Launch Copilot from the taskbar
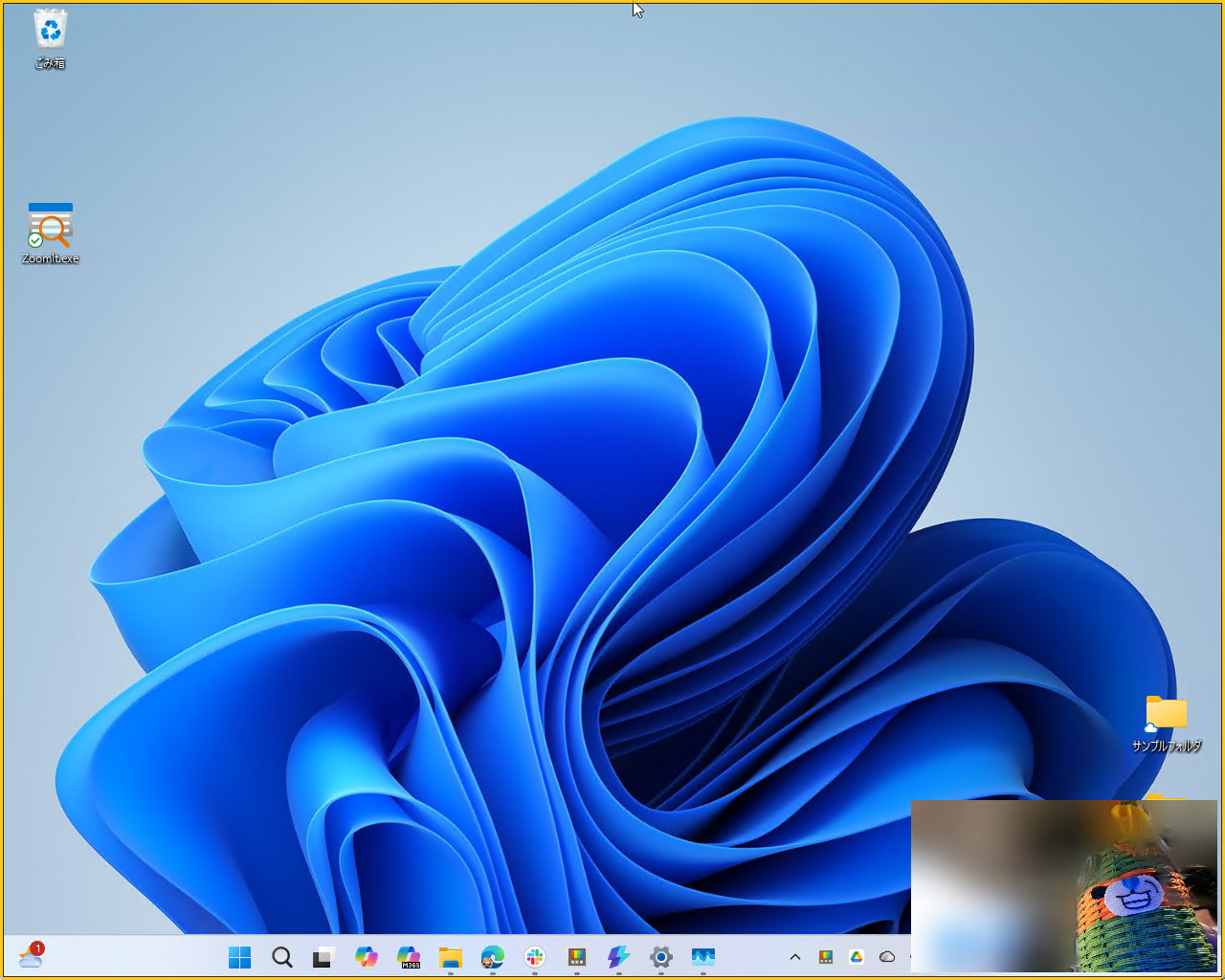 [x=367, y=957]
